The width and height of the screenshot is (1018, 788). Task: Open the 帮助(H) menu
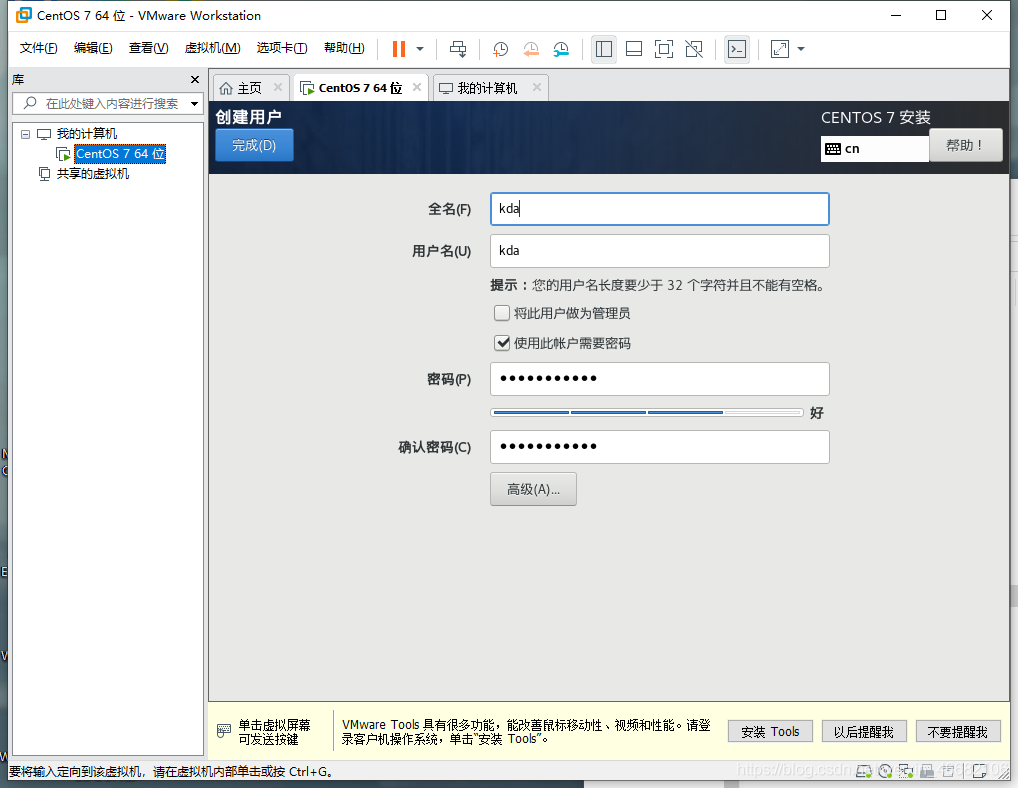coord(344,48)
